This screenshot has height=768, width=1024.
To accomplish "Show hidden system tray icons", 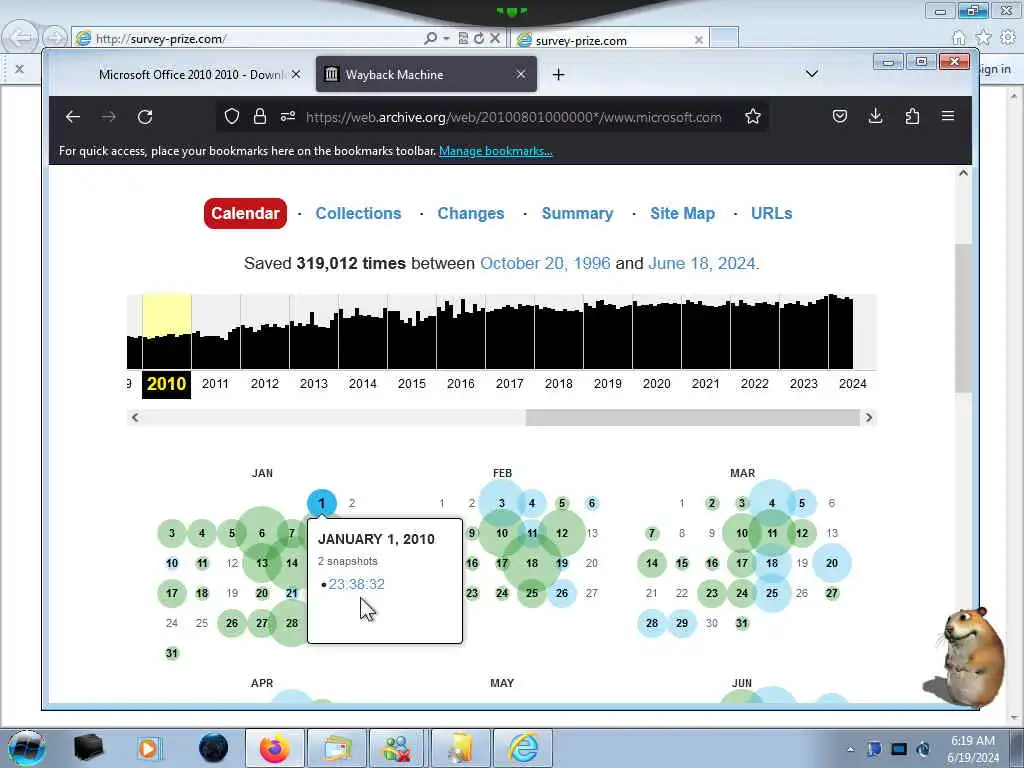I will point(850,749).
